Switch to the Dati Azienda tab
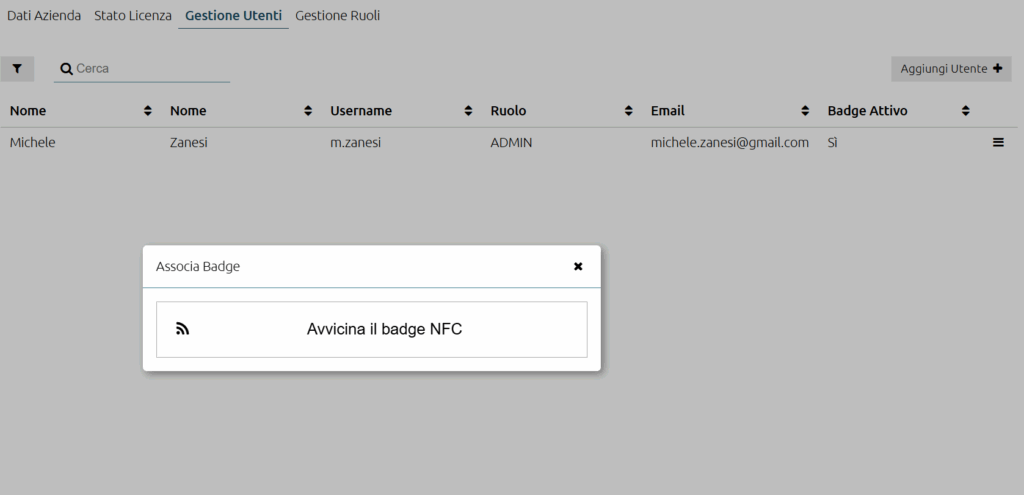Viewport: 1024px width, 495px height. coord(44,16)
